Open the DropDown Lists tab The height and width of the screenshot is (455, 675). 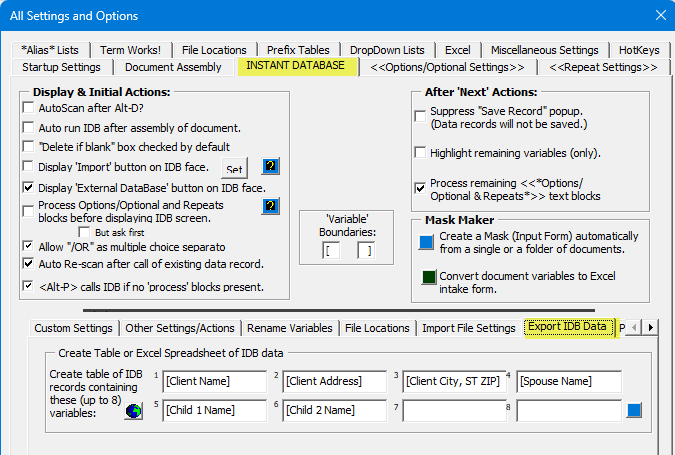387,50
